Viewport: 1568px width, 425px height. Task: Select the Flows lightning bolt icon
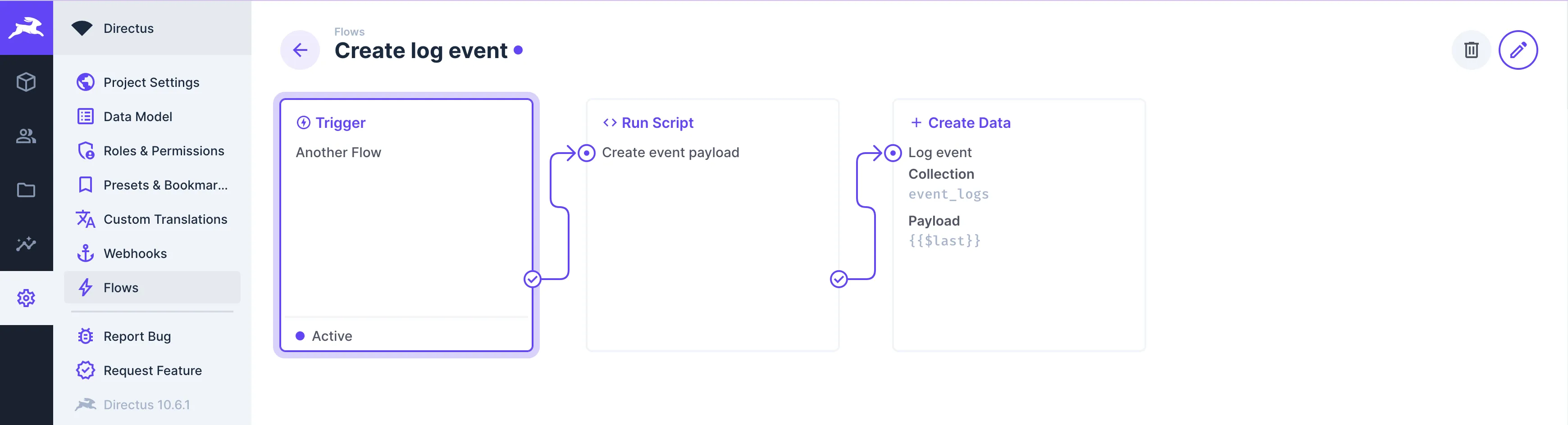(86, 287)
